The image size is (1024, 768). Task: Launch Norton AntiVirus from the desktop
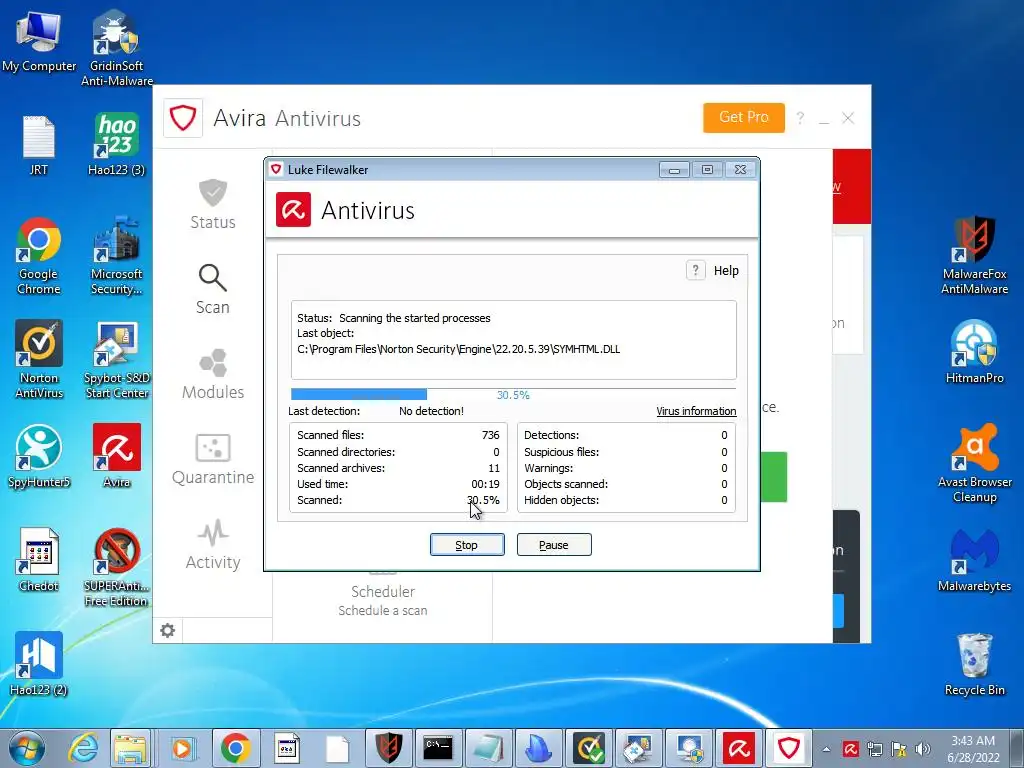coord(39,359)
